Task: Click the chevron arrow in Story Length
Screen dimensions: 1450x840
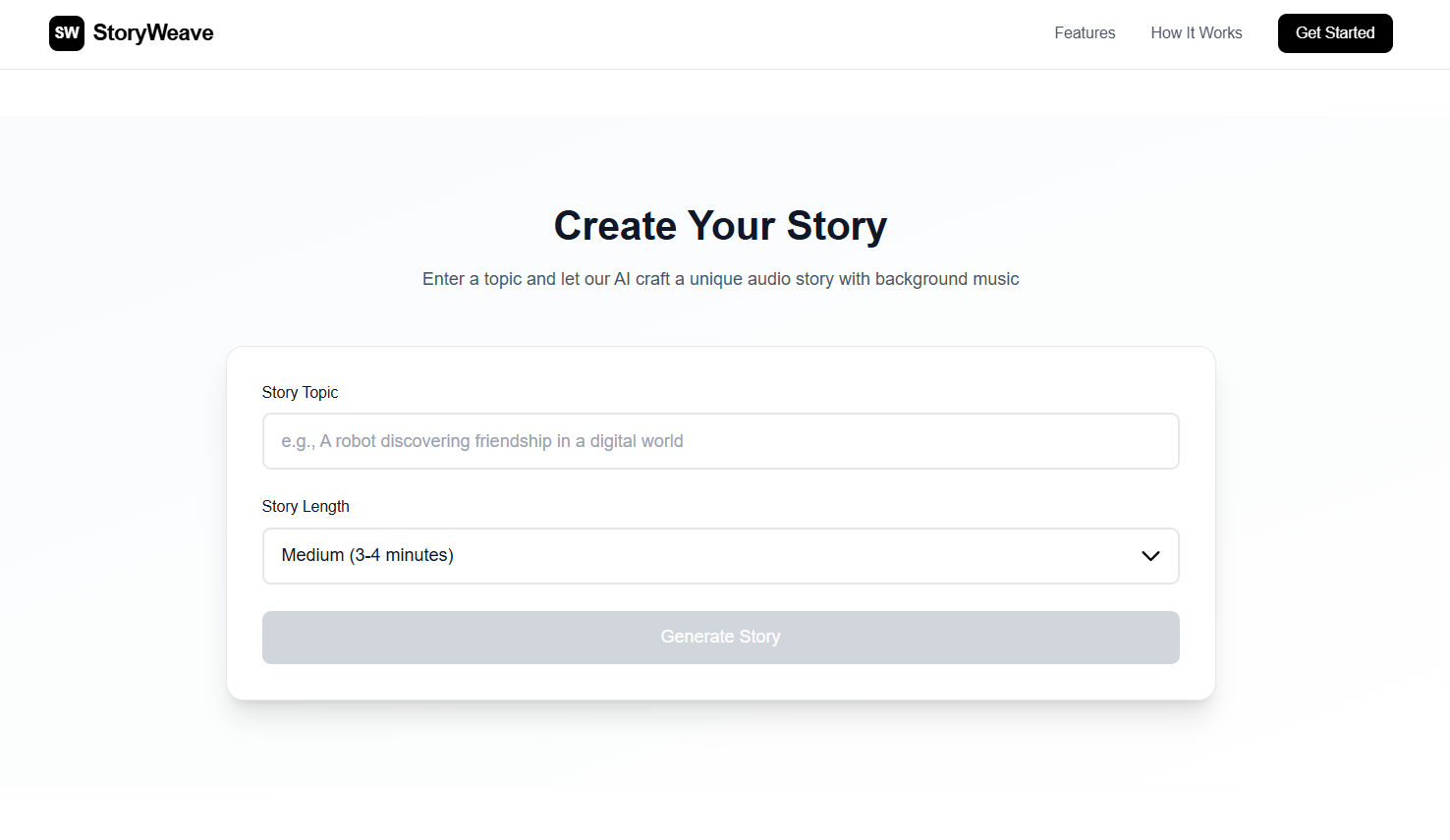Action: pyautogui.click(x=1150, y=556)
